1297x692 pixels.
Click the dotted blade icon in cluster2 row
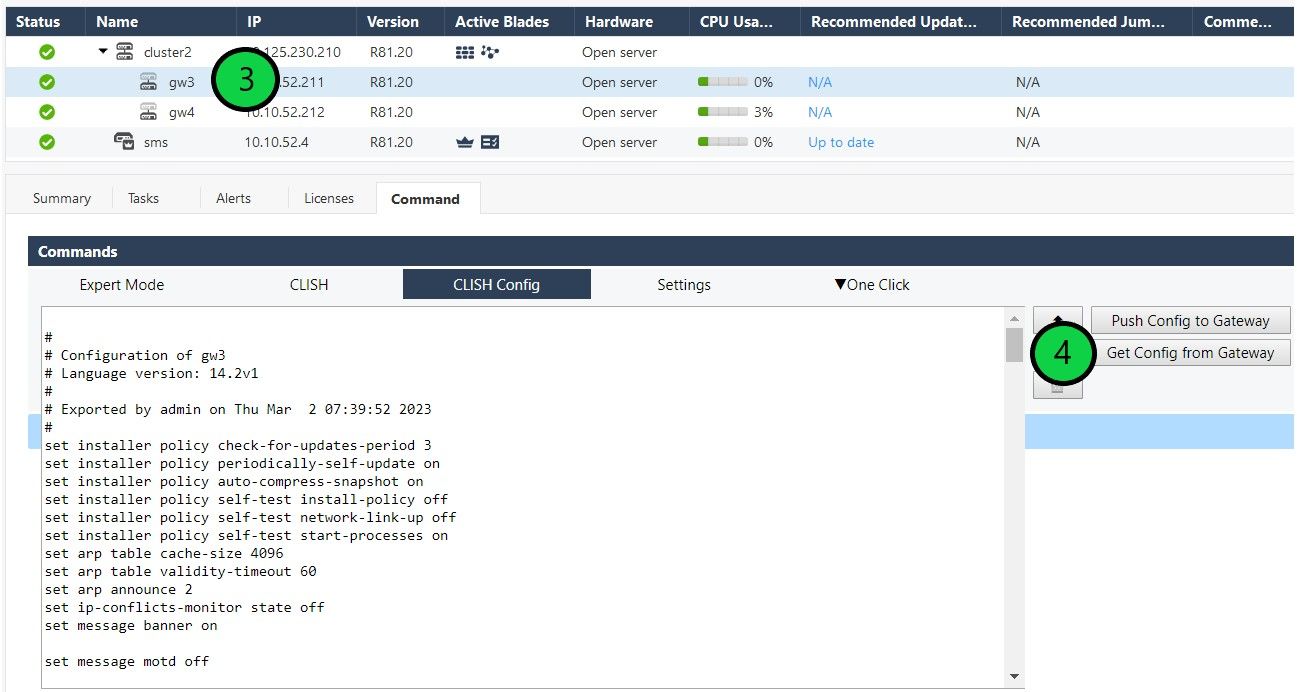490,52
